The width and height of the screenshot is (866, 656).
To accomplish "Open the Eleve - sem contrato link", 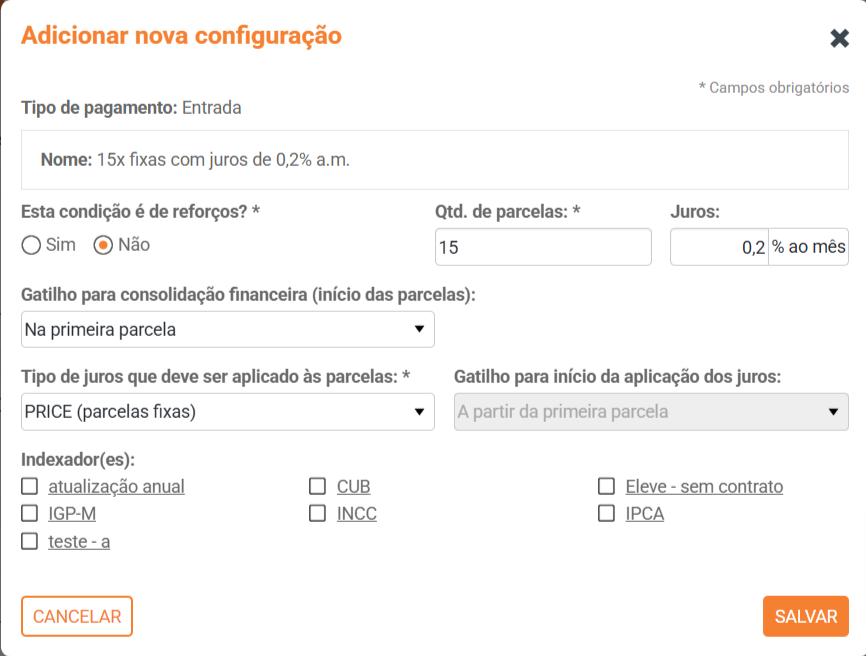I will [704, 487].
